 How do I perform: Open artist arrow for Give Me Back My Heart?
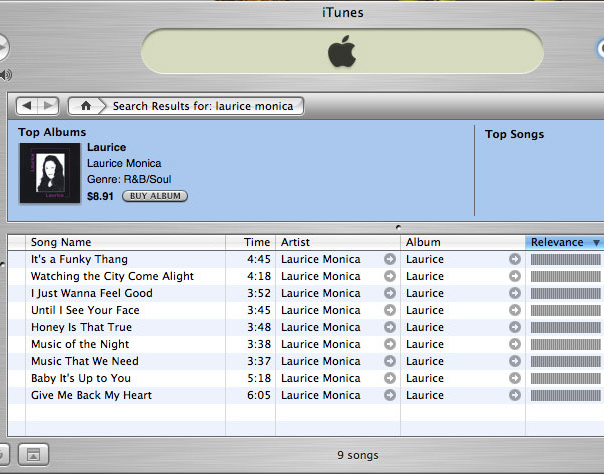(x=390, y=395)
